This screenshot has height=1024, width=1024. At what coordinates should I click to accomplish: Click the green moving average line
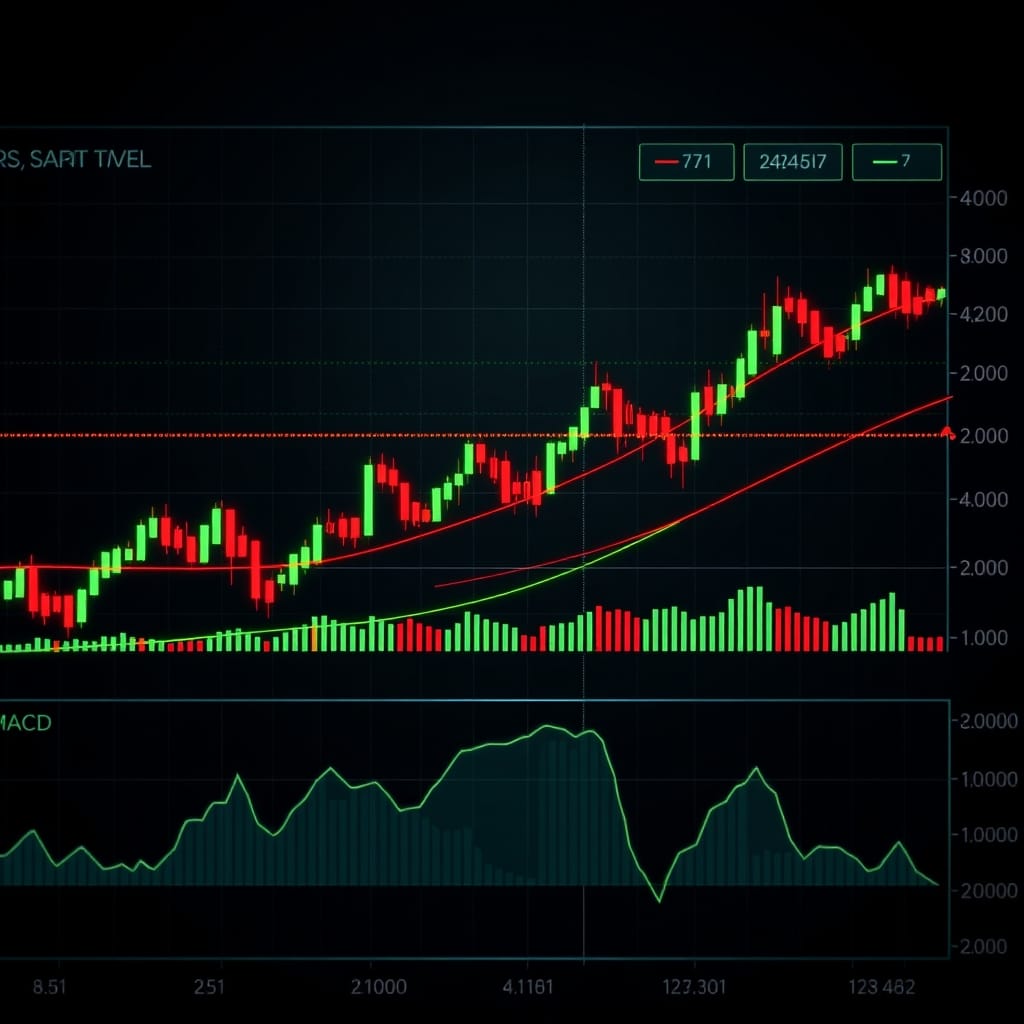click(x=500, y=595)
